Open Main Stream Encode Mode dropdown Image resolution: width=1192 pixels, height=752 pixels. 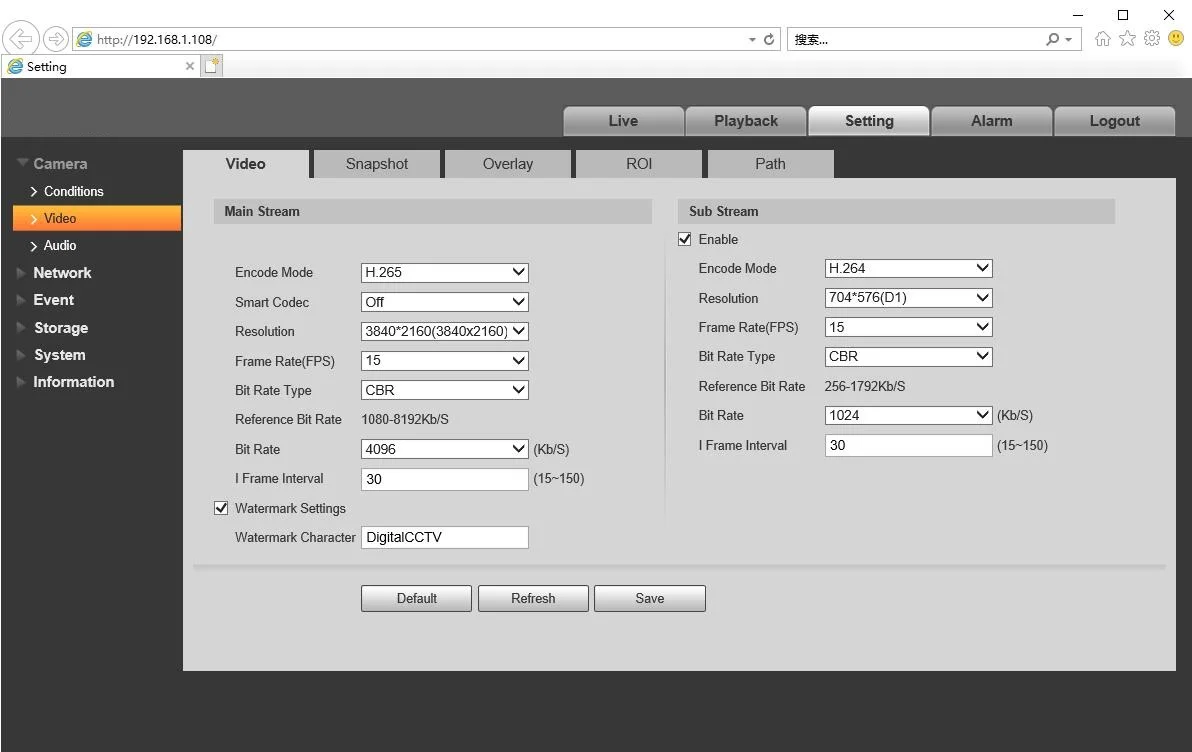[x=445, y=272]
